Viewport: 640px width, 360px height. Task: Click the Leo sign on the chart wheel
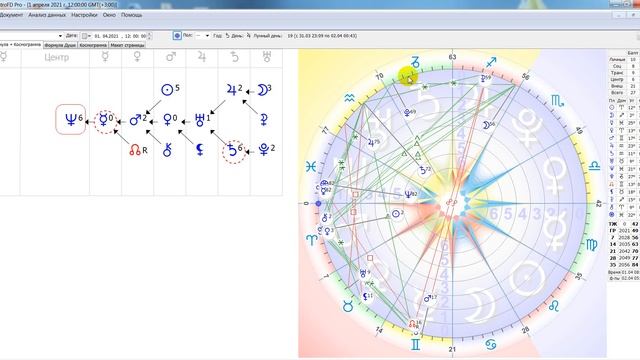(554, 306)
